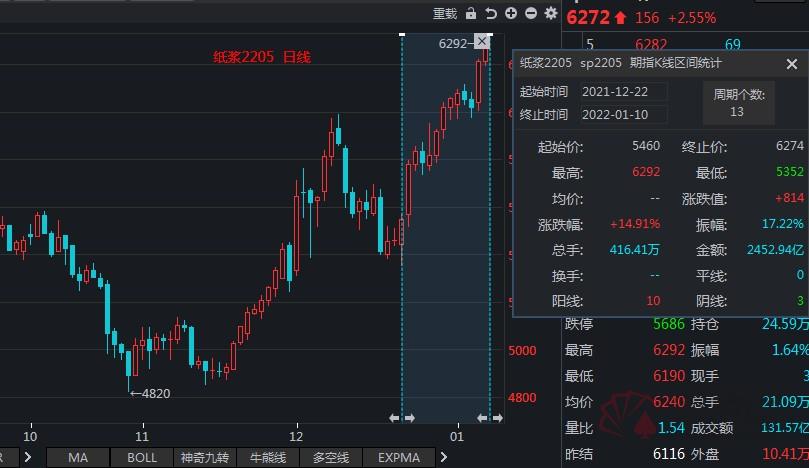The image size is (809, 468).
Task: Select the 多空线 indicator tab
Action: coord(331,458)
